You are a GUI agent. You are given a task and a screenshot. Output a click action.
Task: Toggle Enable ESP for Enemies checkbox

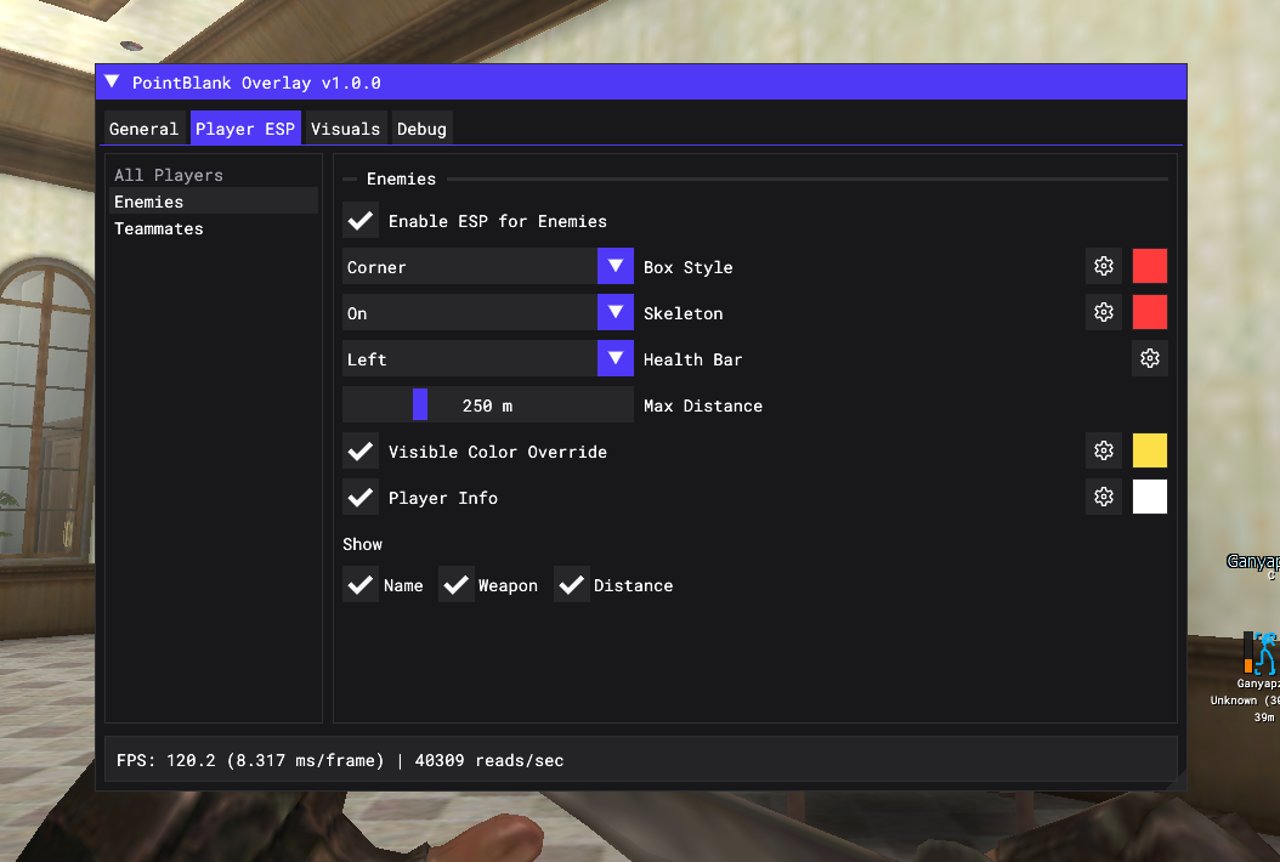click(361, 220)
